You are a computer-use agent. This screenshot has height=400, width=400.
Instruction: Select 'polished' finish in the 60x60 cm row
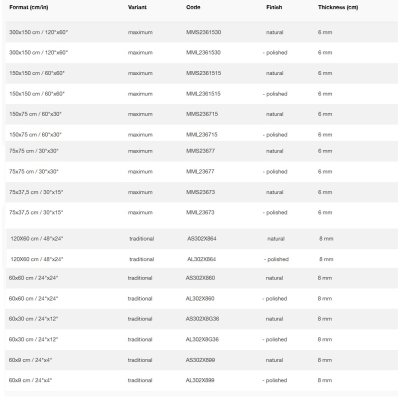pos(275,299)
